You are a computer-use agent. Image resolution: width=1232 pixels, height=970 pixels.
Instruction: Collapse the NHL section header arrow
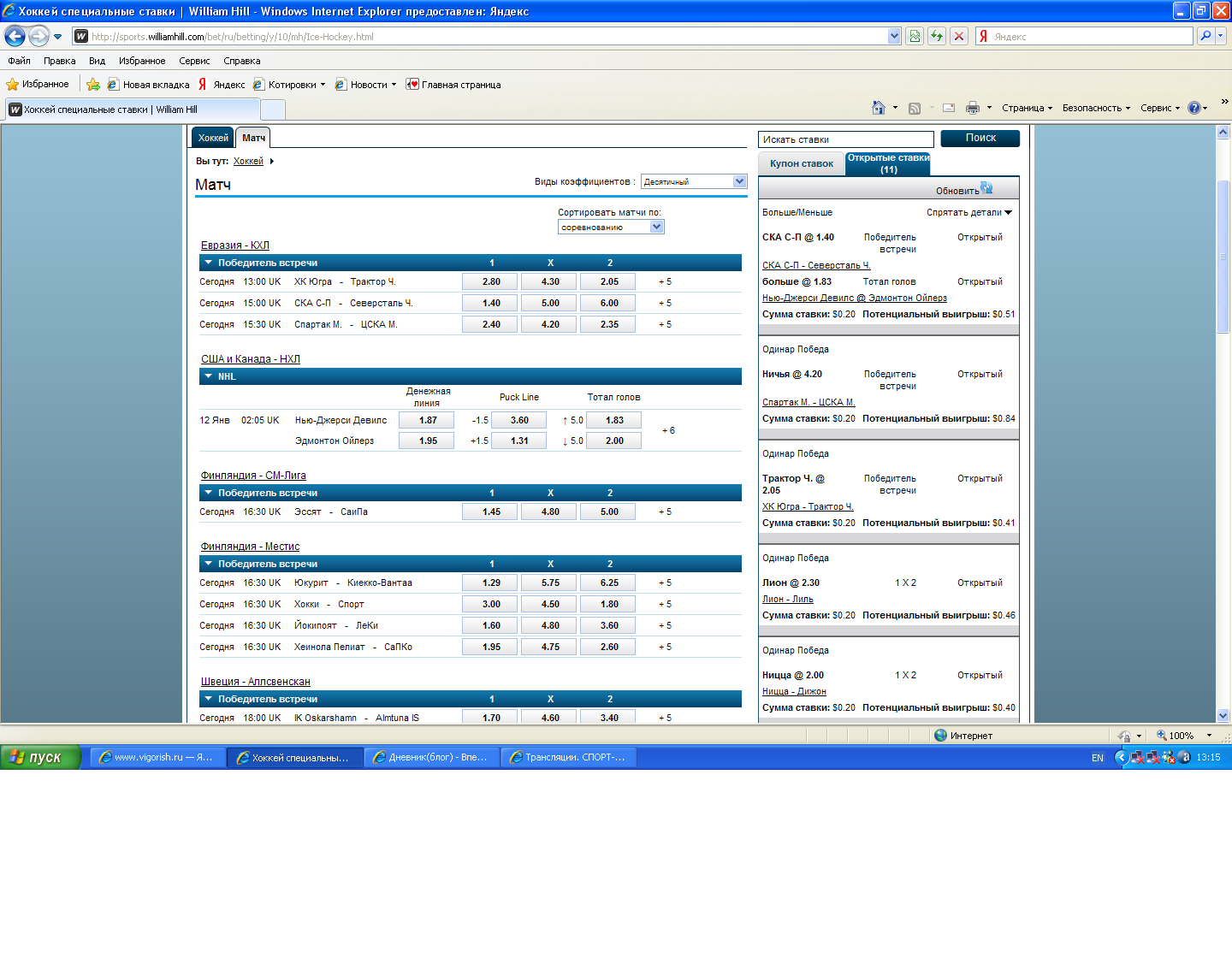point(208,376)
